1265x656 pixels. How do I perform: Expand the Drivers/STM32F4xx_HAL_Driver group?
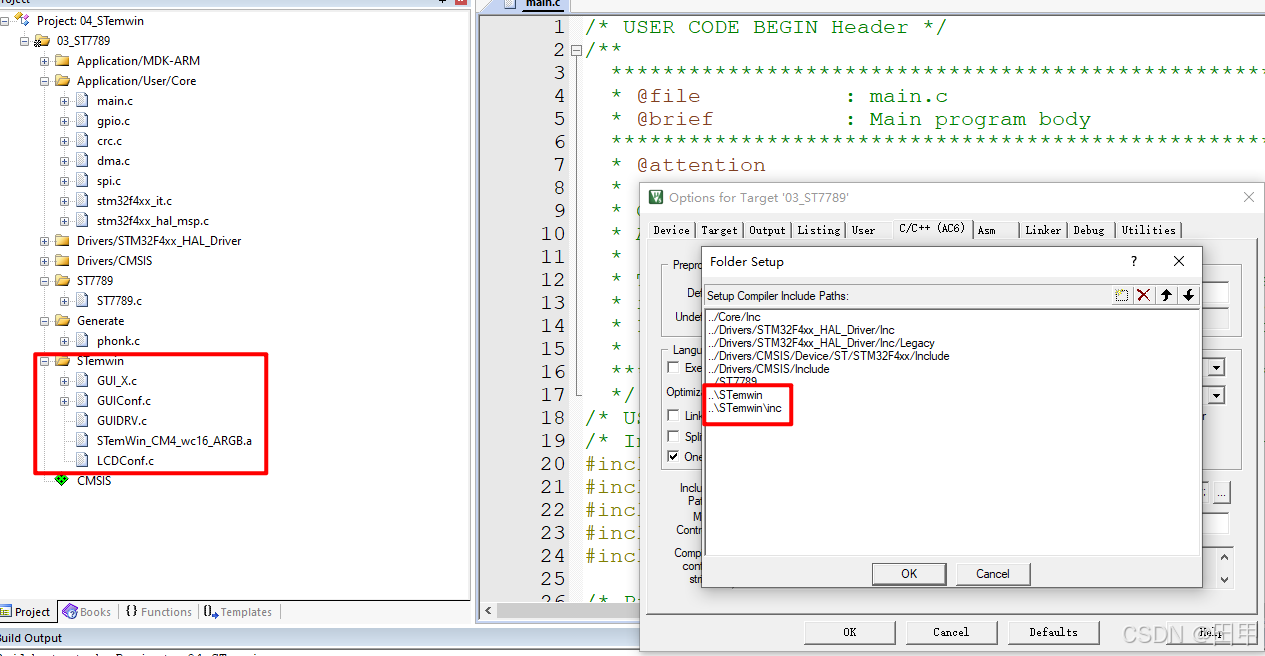point(45,241)
